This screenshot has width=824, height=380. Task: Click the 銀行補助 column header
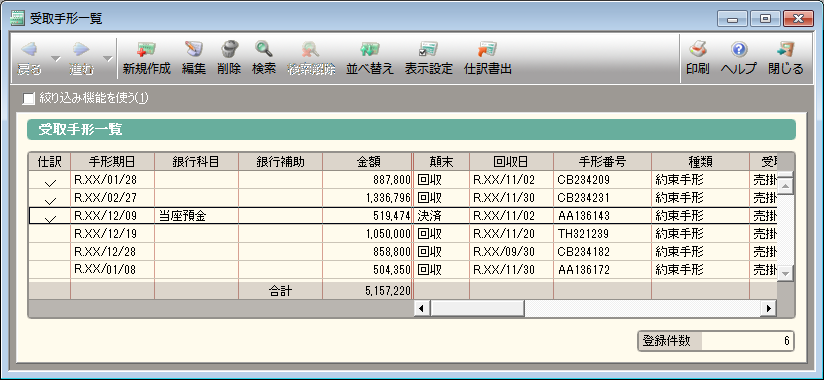(x=281, y=161)
